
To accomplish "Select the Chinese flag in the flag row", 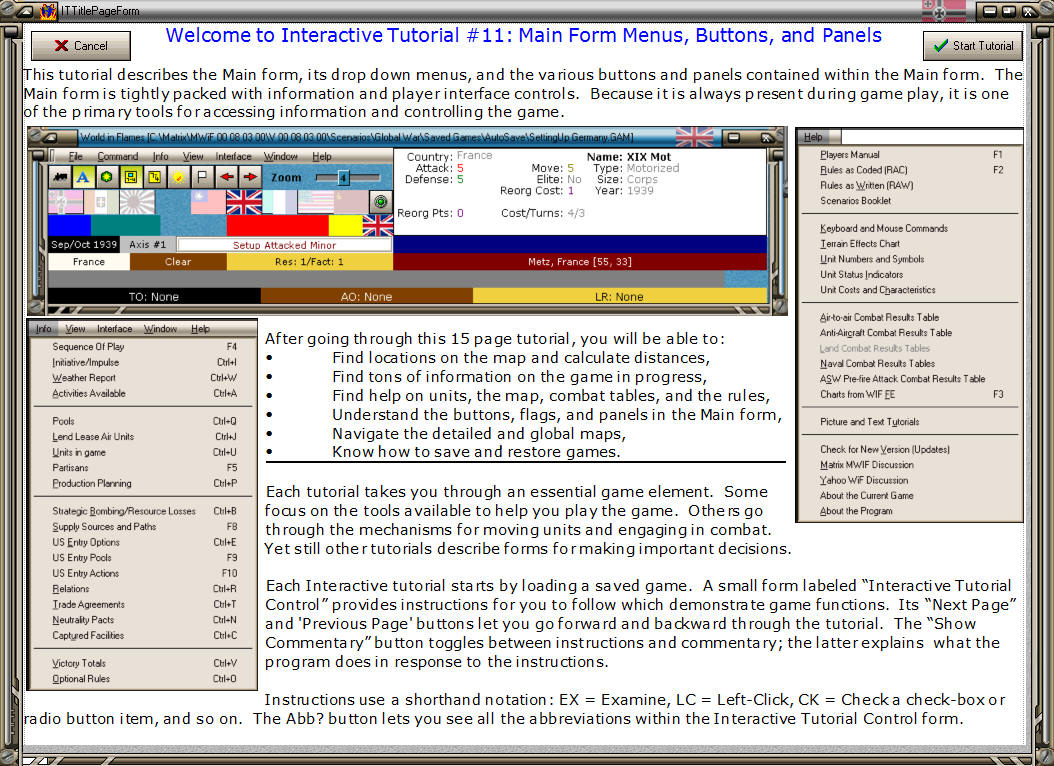I will [x=208, y=202].
